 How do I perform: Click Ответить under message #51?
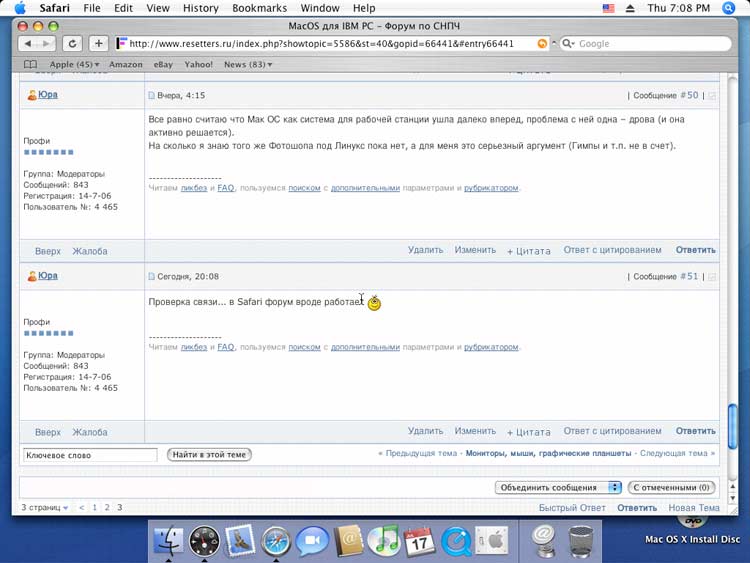[x=695, y=431]
